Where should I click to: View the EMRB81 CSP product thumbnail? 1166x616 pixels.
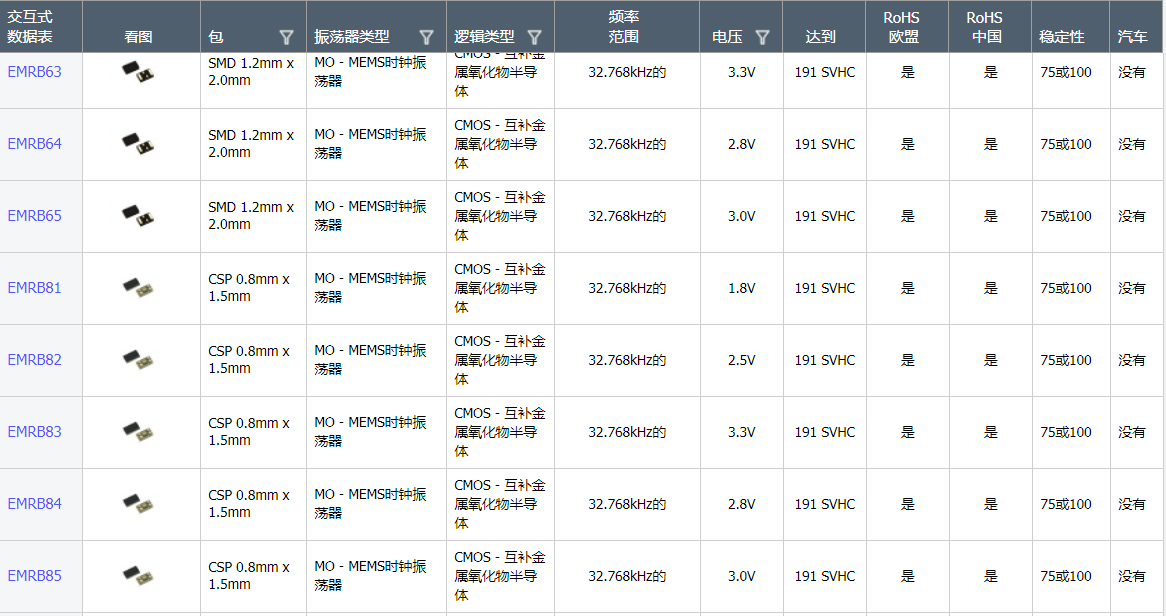[138, 288]
